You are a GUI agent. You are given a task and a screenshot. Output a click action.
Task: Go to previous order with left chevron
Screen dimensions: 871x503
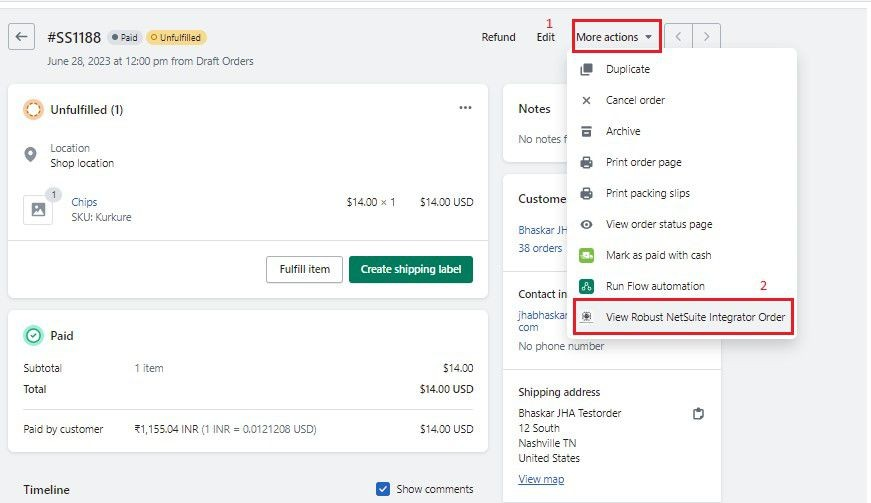click(678, 37)
